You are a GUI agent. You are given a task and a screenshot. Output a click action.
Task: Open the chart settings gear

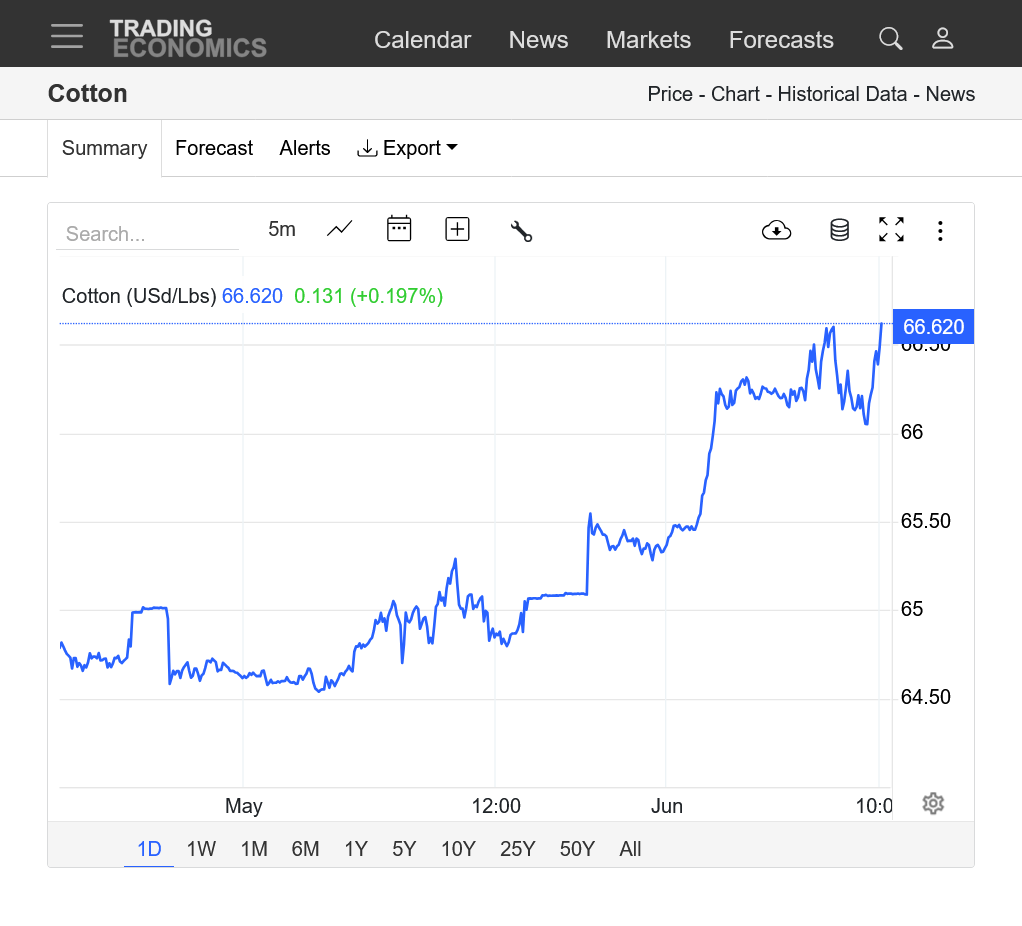pyautogui.click(x=933, y=803)
